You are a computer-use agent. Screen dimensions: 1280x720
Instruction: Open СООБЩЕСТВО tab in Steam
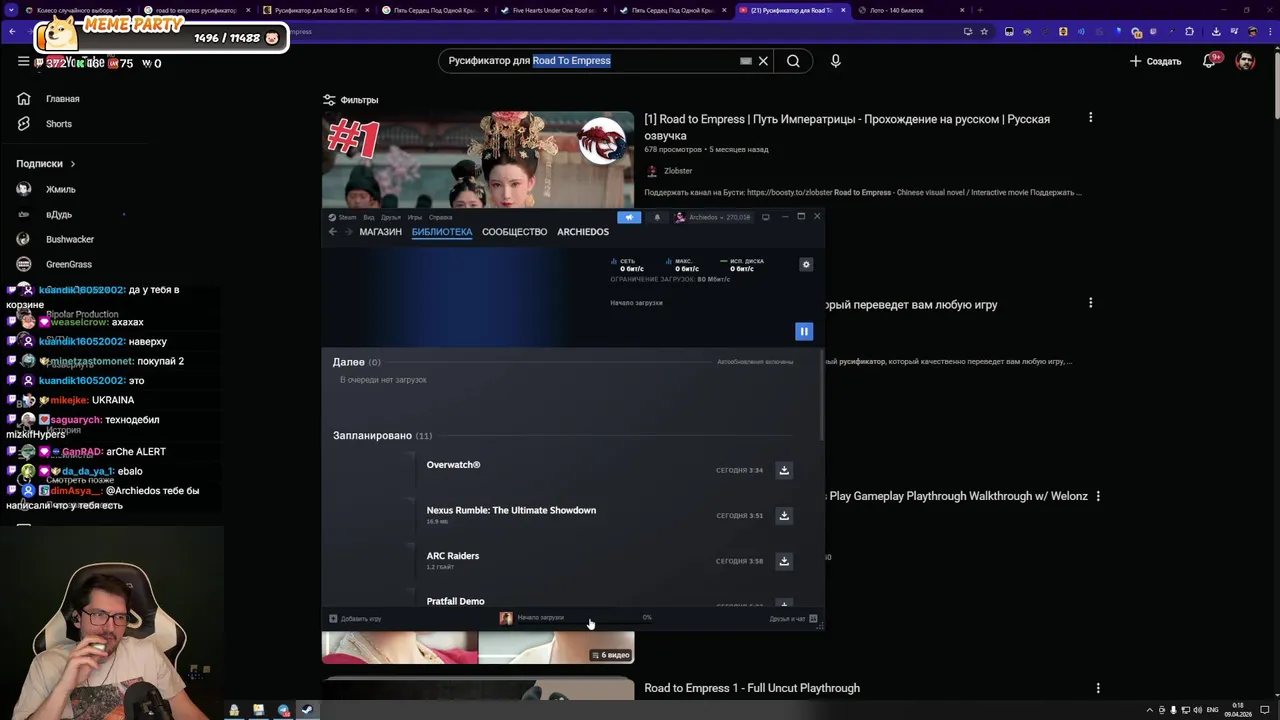click(514, 232)
